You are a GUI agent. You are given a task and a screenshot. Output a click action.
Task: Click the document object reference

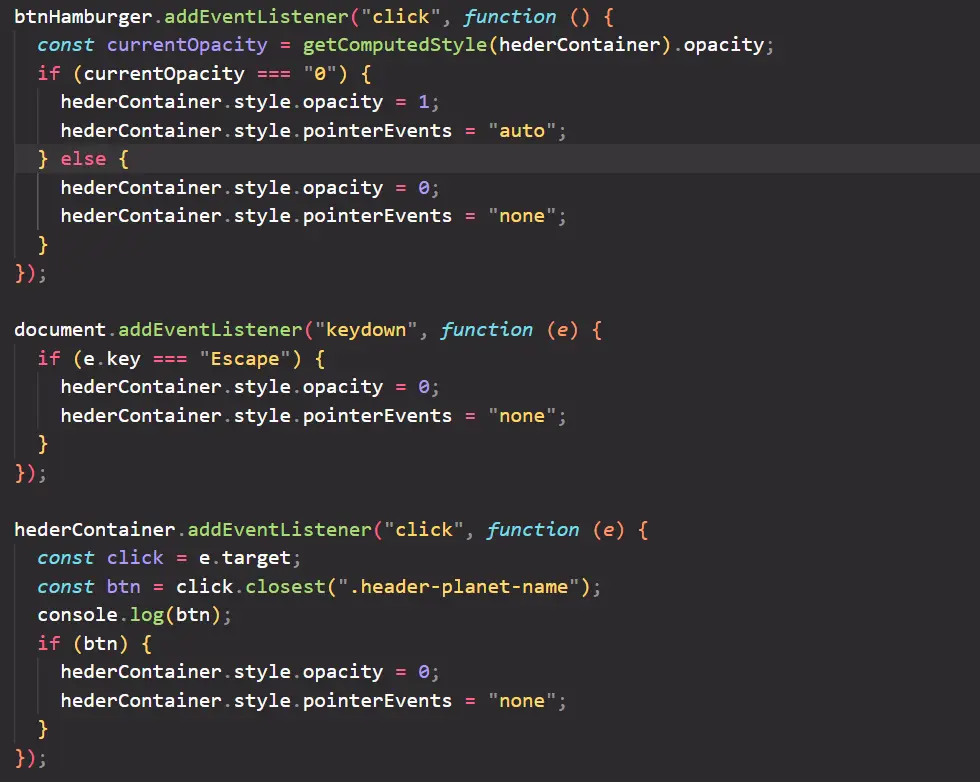(60, 329)
